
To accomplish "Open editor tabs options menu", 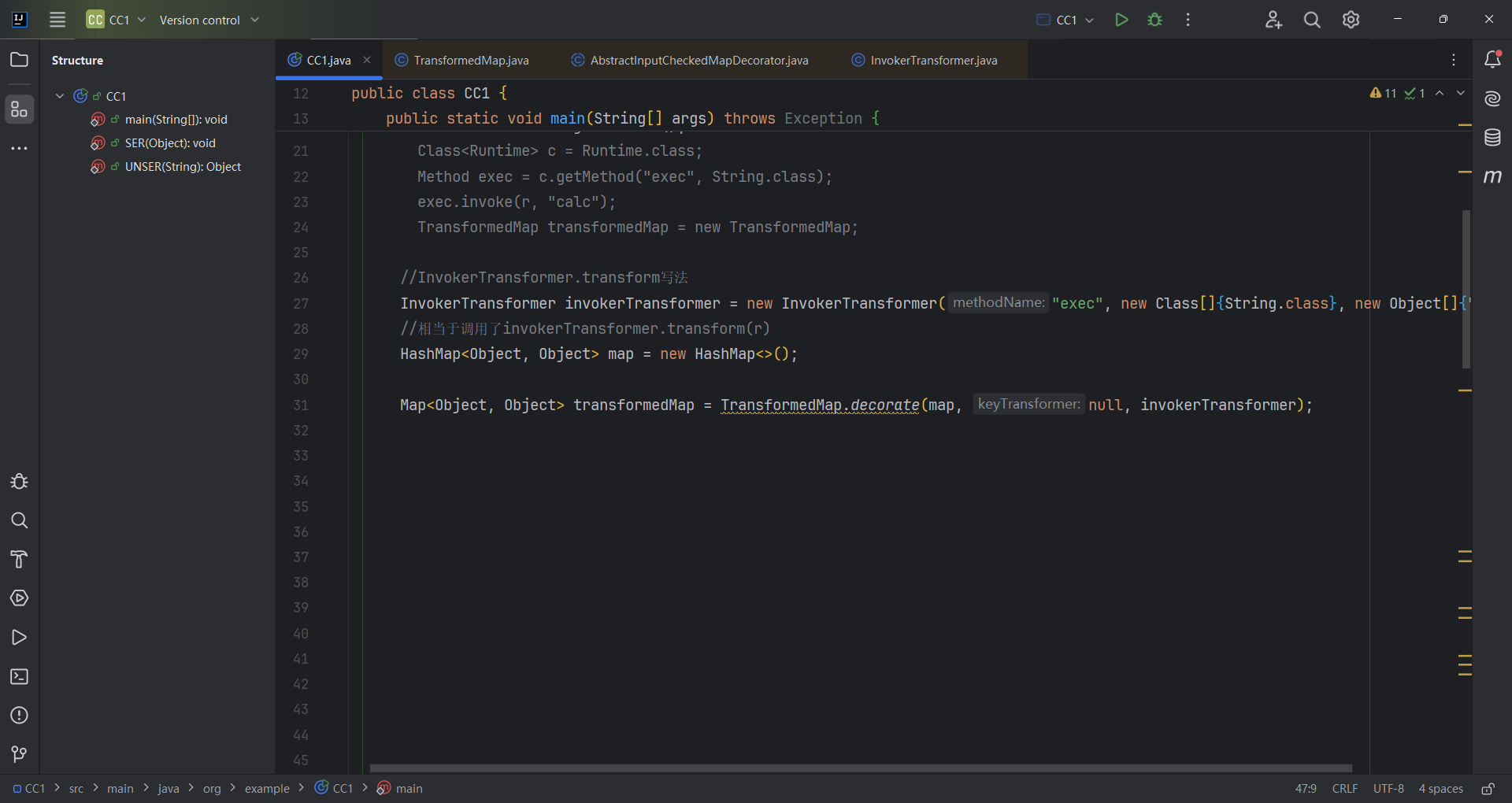I will pos(1454,60).
